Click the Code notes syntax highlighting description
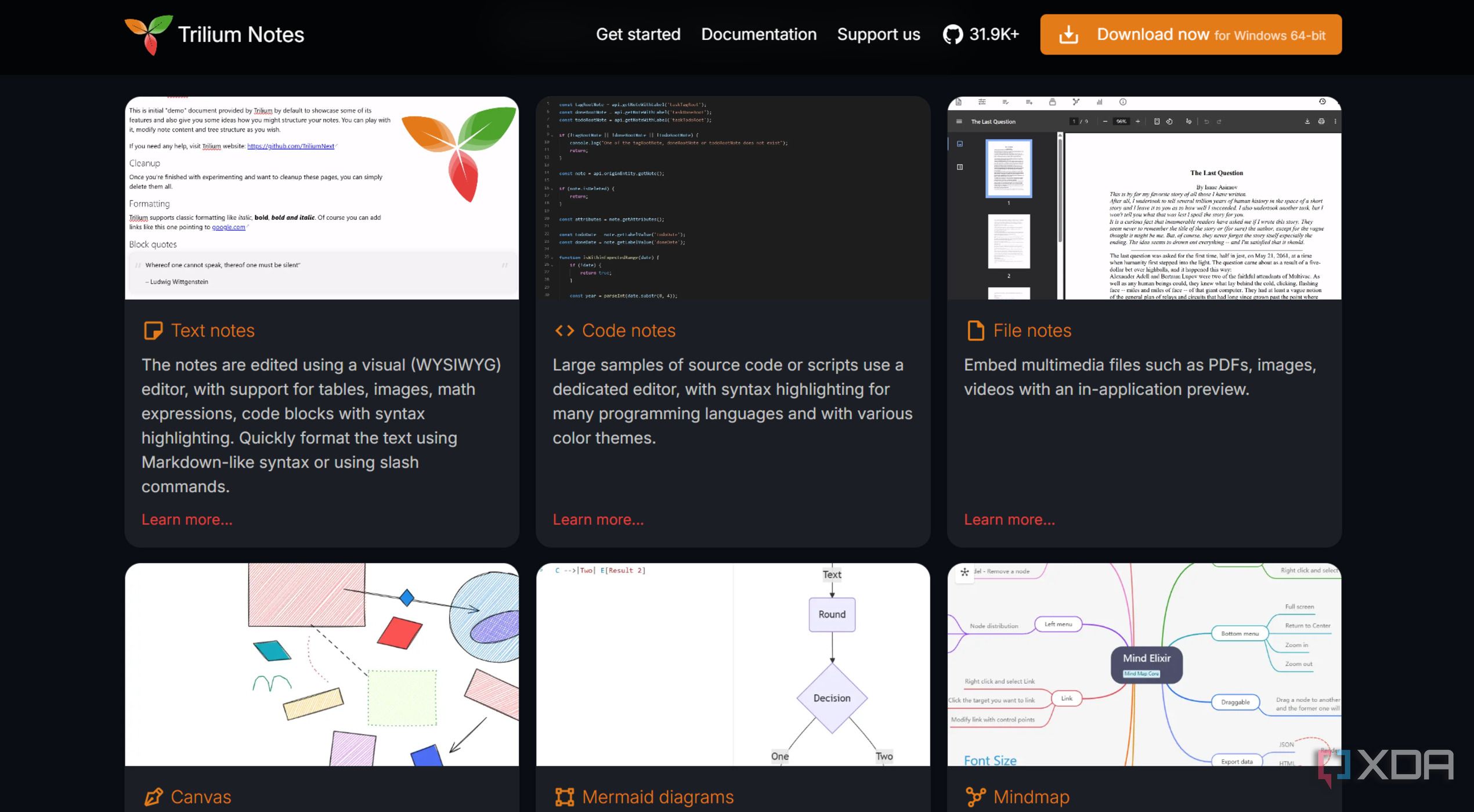The height and width of the screenshot is (812, 1474). (732, 401)
